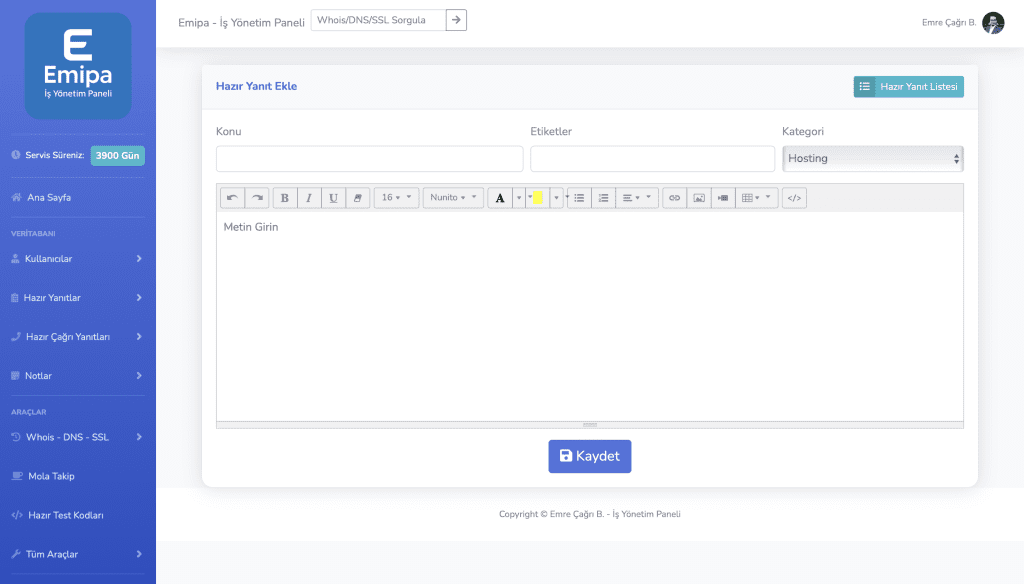Expand Kullanıcılar in the sidebar
Viewport: 1024px width, 584px height.
coord(77,259)
